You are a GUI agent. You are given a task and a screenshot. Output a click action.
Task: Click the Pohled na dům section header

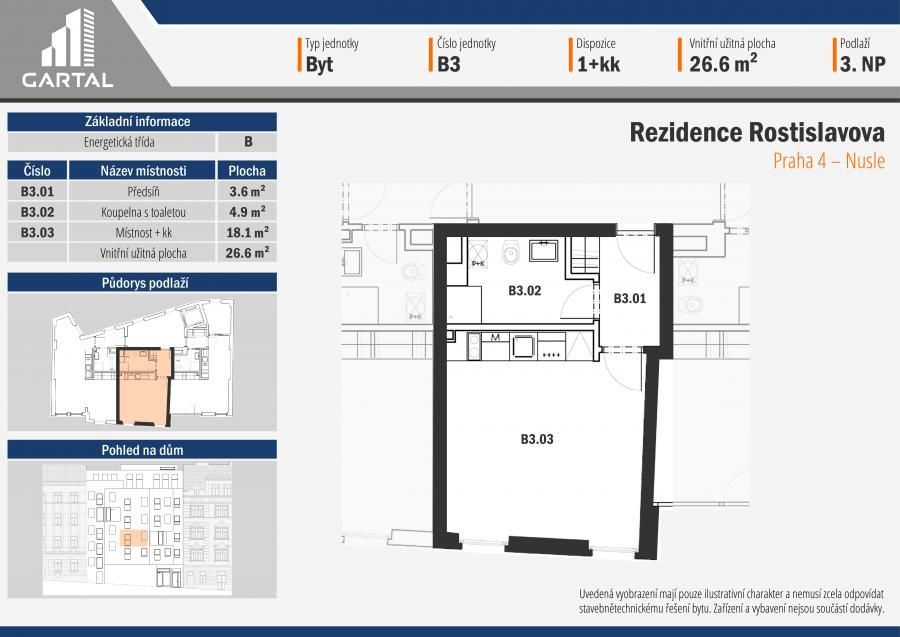(141, 449)
